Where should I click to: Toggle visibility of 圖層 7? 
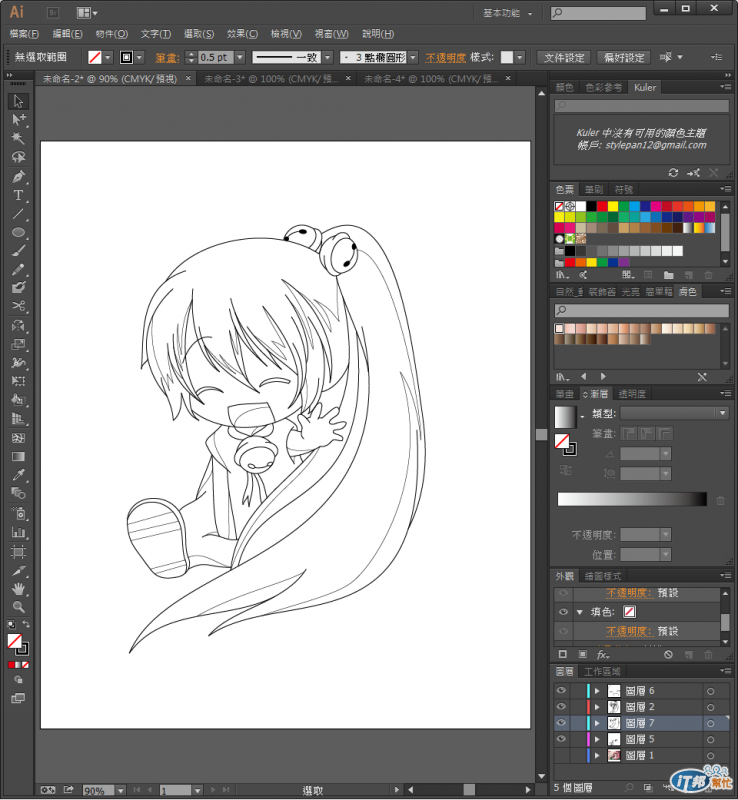point(561,722)
